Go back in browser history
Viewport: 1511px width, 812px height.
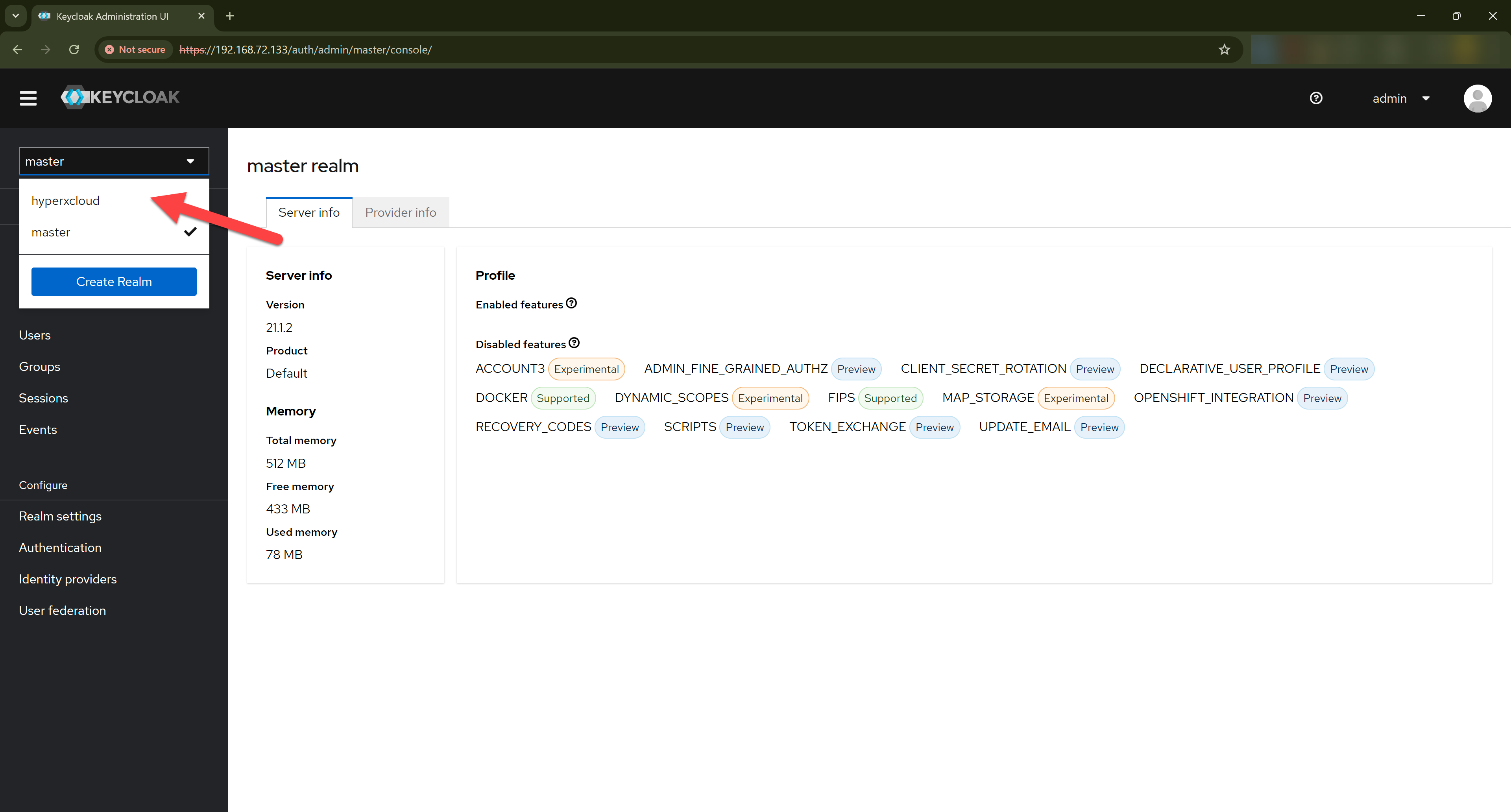18,50
